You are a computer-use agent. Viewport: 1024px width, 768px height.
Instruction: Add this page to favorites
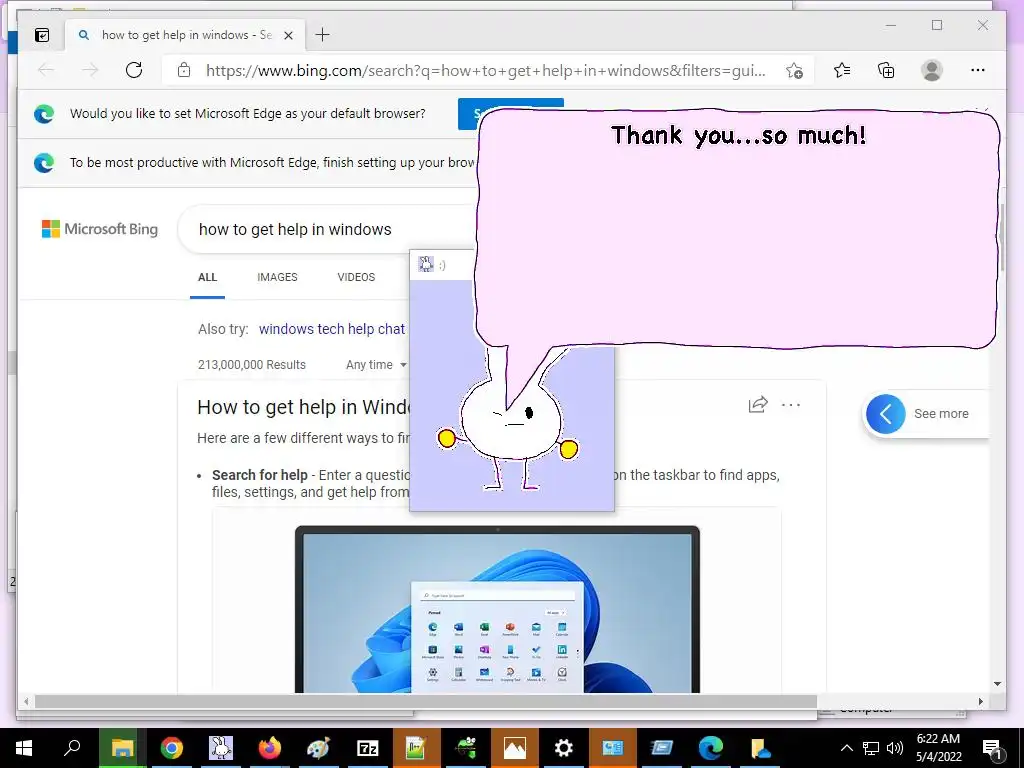point(794,71)
